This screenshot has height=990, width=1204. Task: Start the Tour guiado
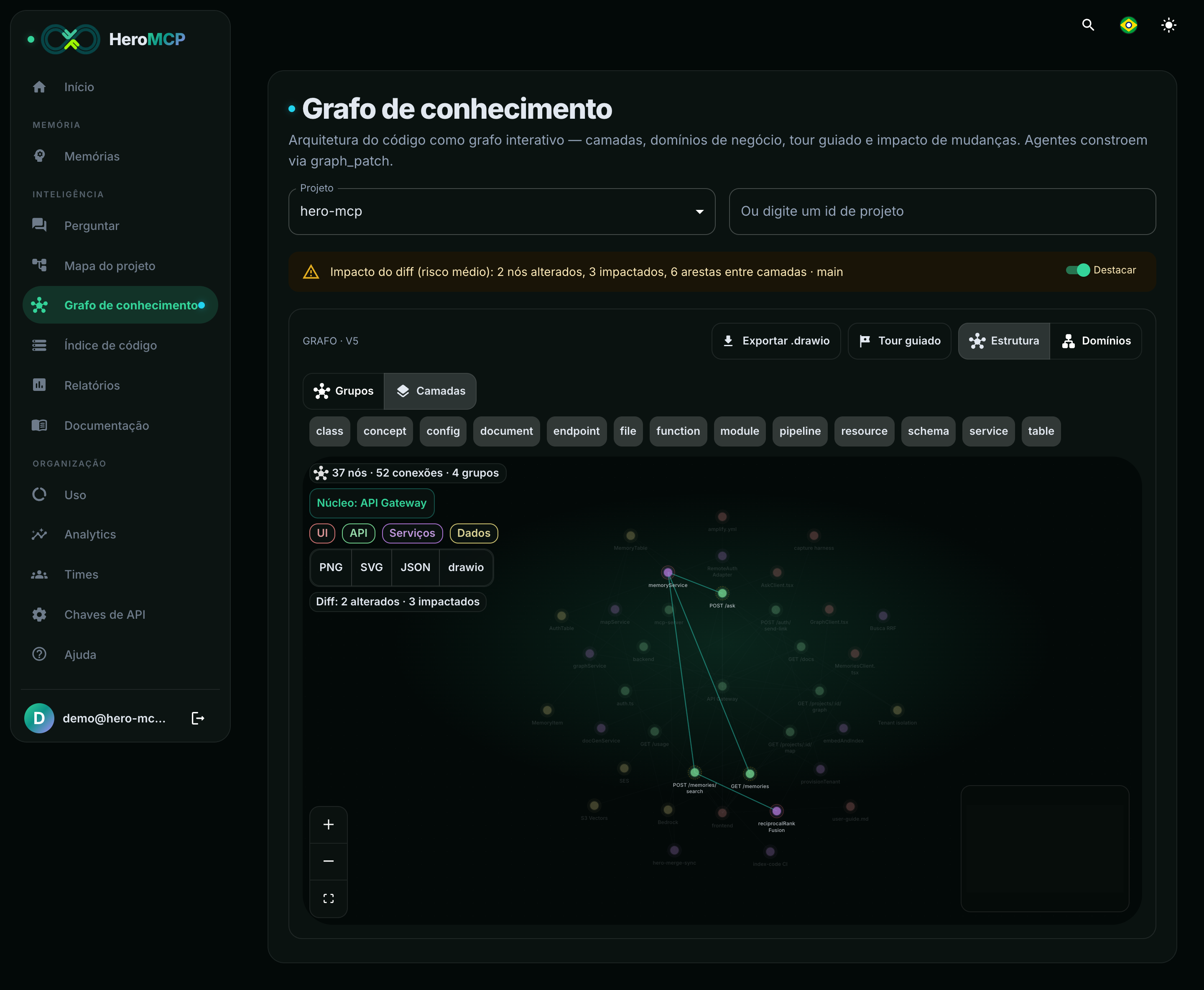tap(899, 341)
